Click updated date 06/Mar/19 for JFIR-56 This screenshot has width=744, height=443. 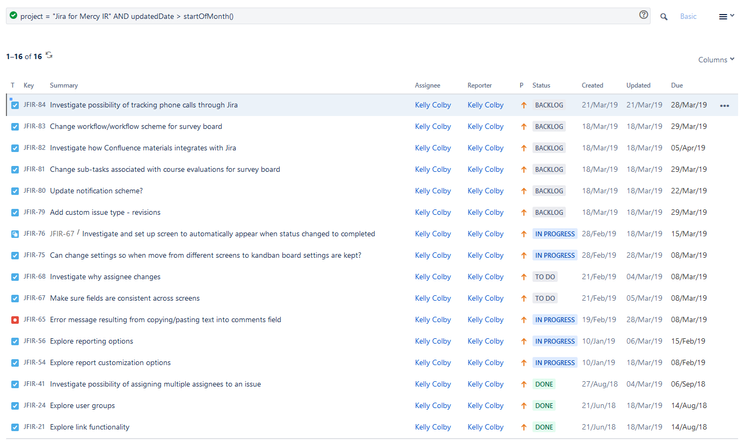pos(644,341)
